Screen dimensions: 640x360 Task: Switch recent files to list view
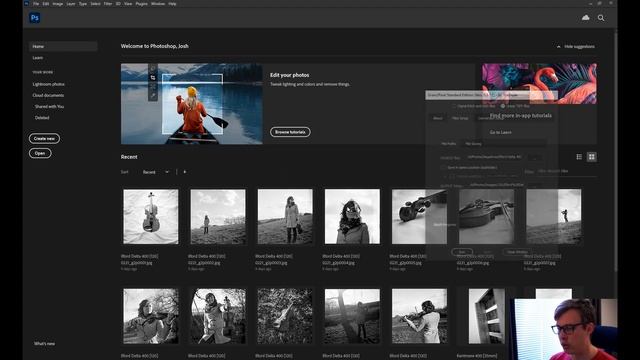[x=579, y=157]
